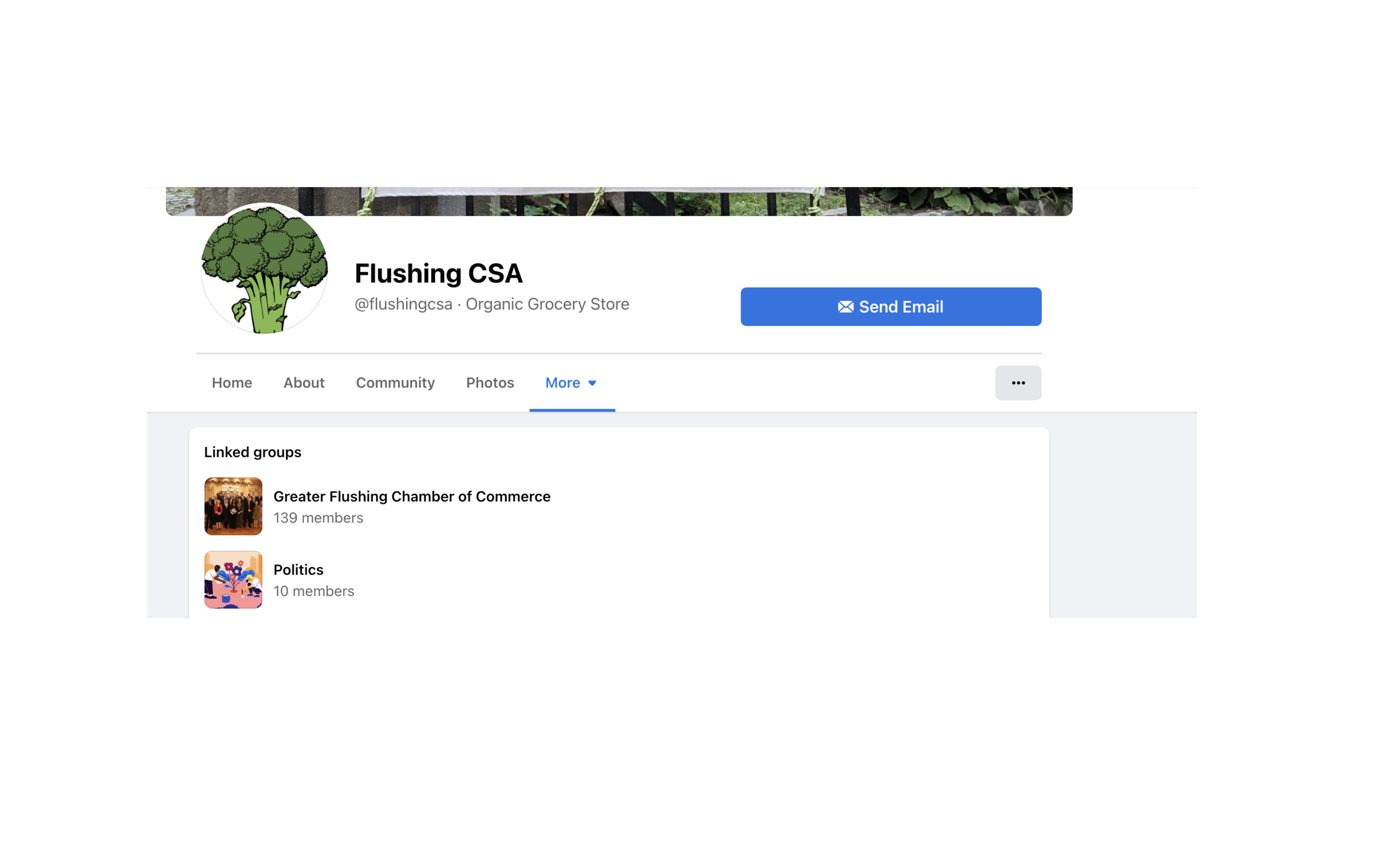Open the Home tab

231,383
